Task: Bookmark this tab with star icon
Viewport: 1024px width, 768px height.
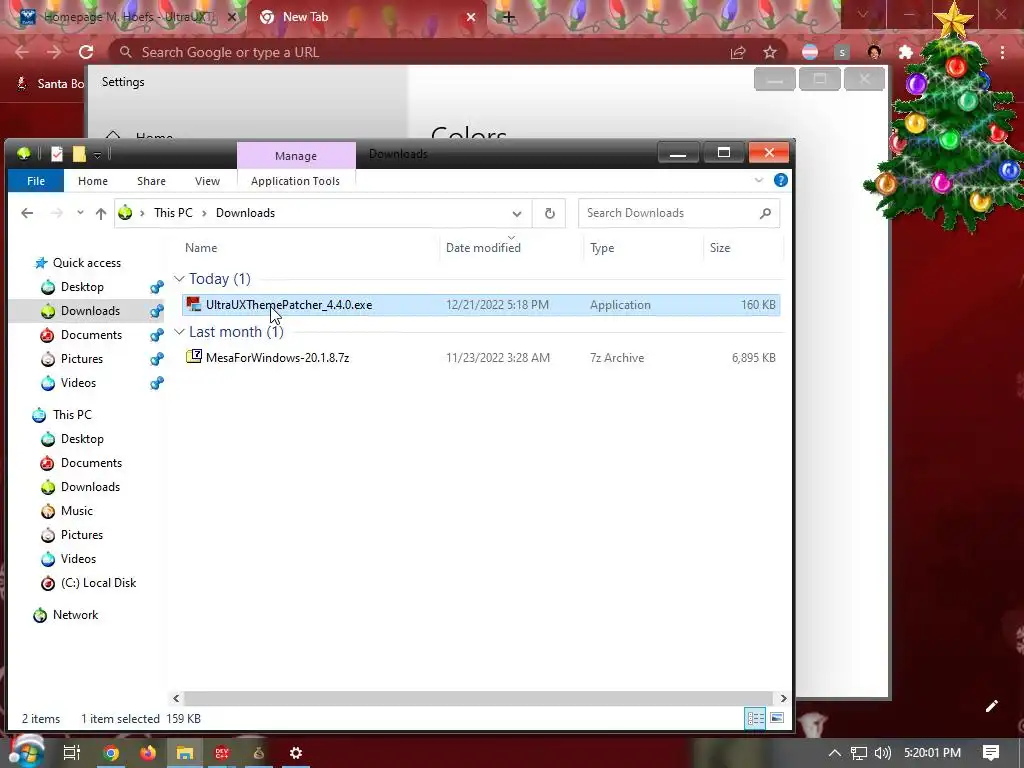Action: coord(770,52)
